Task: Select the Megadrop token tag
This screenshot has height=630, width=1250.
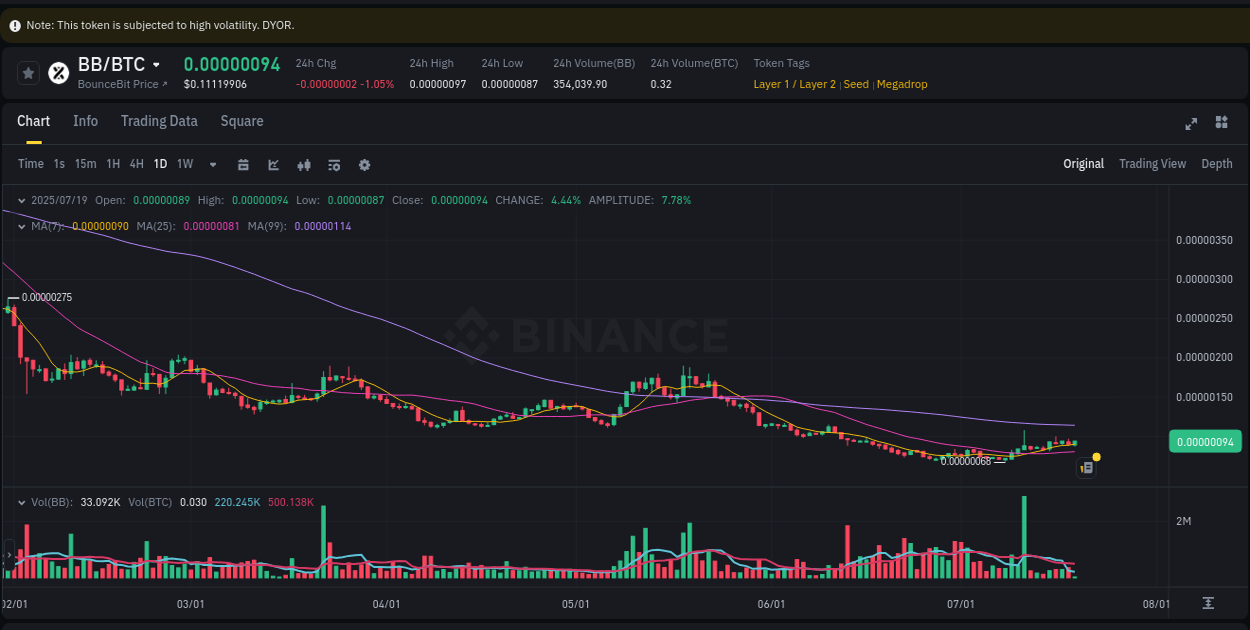Action: pos(902,84)
